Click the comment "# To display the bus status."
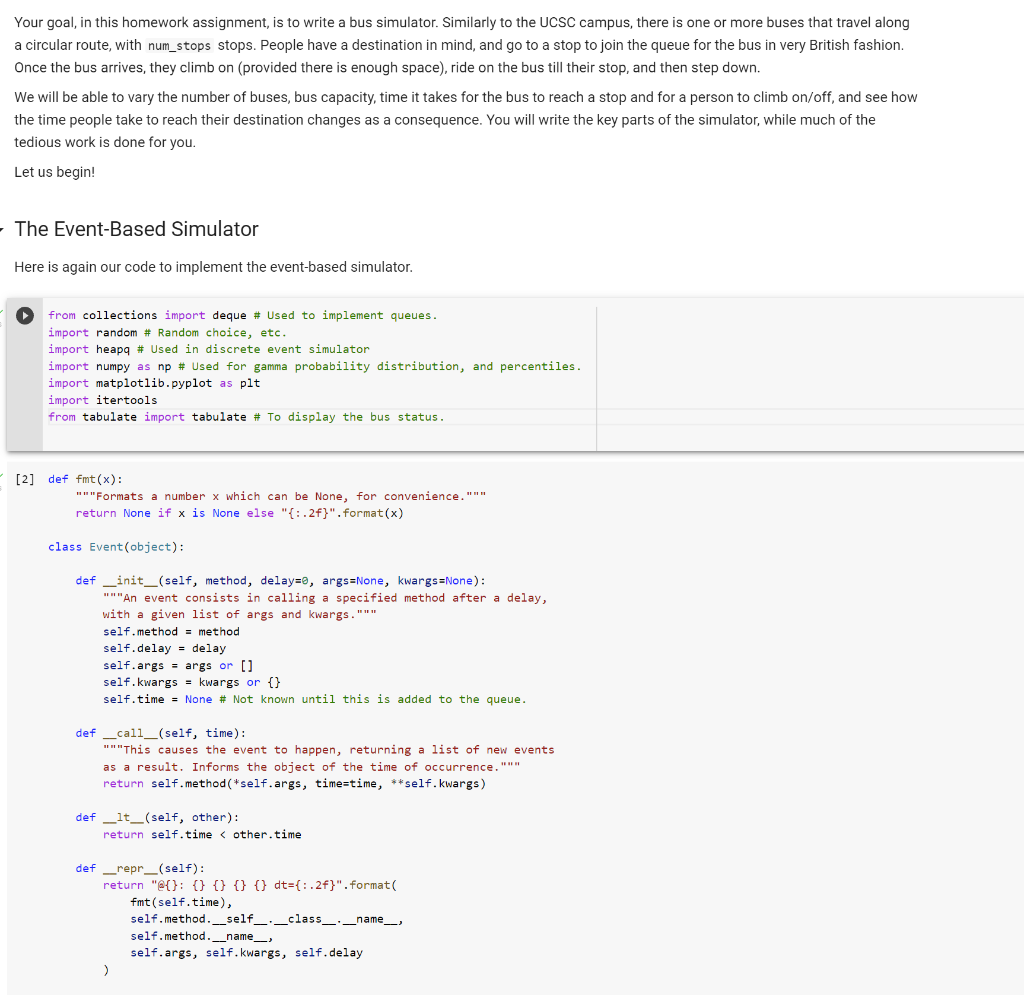The height and width of the screenshot is (995, 1024). [349, 417]
